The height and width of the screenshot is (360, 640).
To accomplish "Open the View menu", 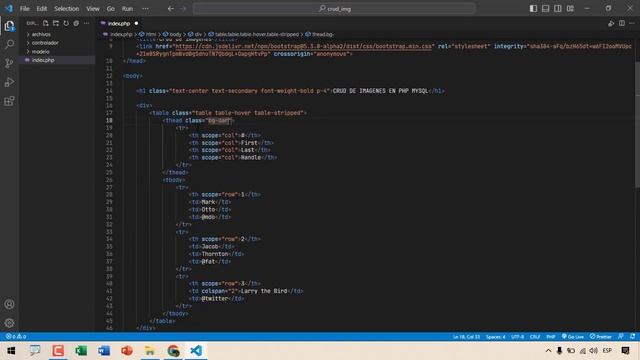I will 93,9.
